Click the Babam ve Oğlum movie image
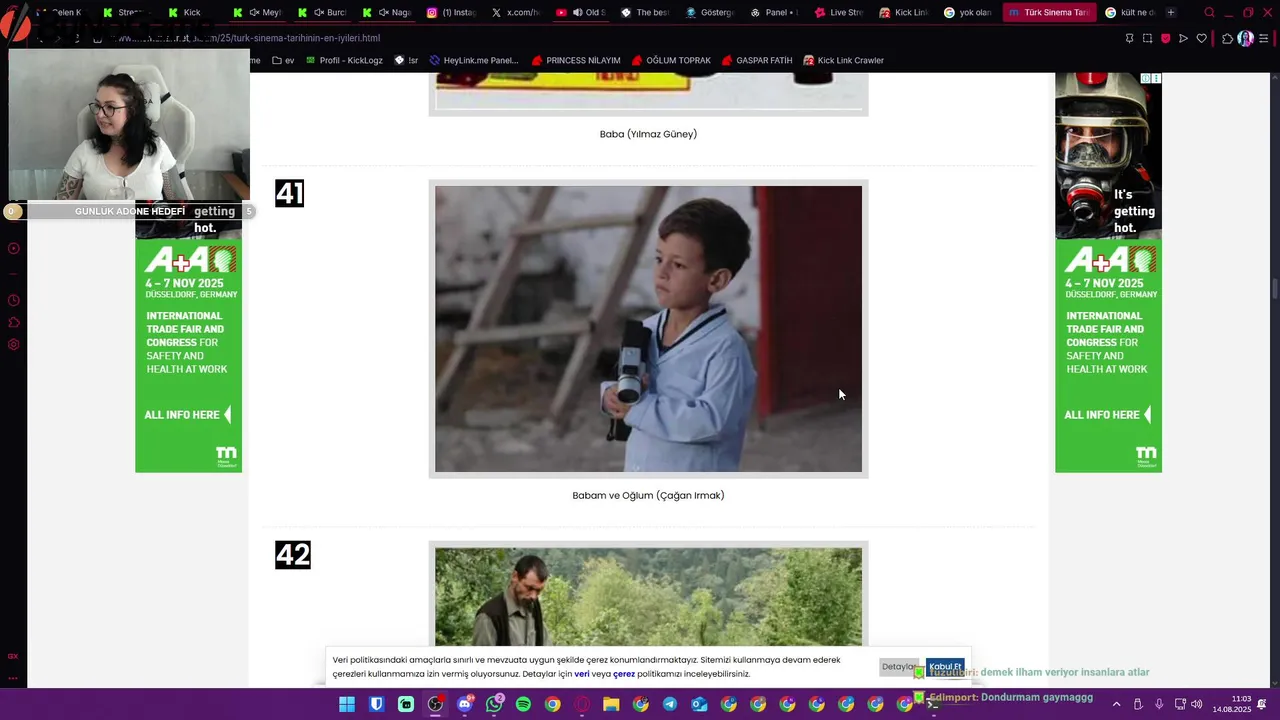This screenshot has height=720, width=1280. click(648, 329)
